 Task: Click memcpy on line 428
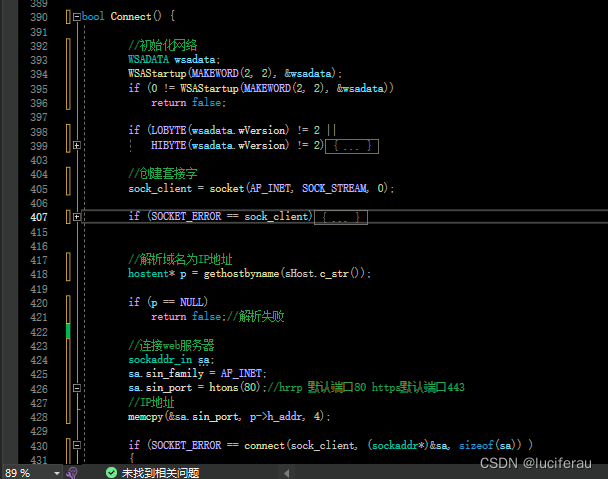tap(145, 417)
